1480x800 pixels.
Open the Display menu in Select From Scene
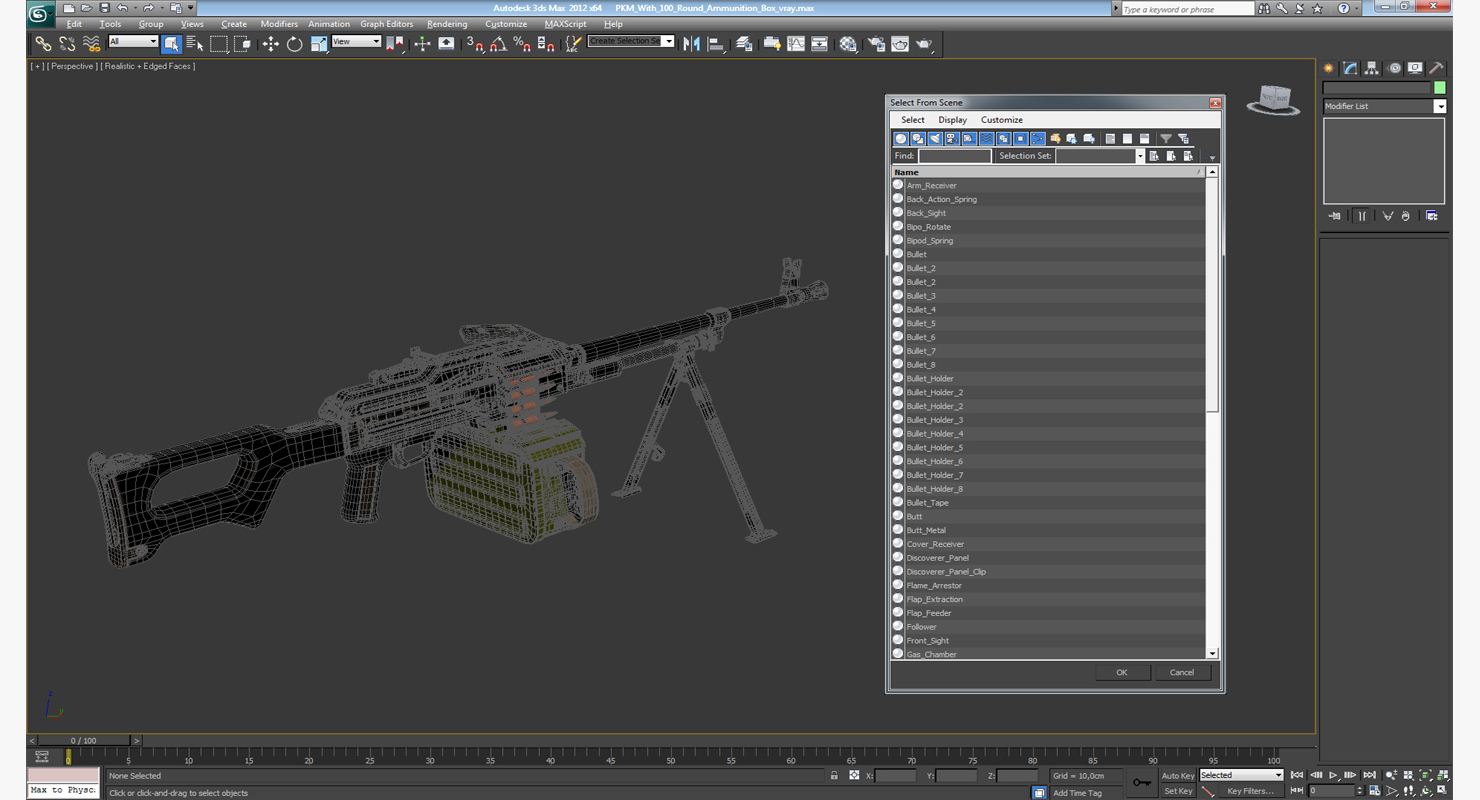(x=952, y=120)
